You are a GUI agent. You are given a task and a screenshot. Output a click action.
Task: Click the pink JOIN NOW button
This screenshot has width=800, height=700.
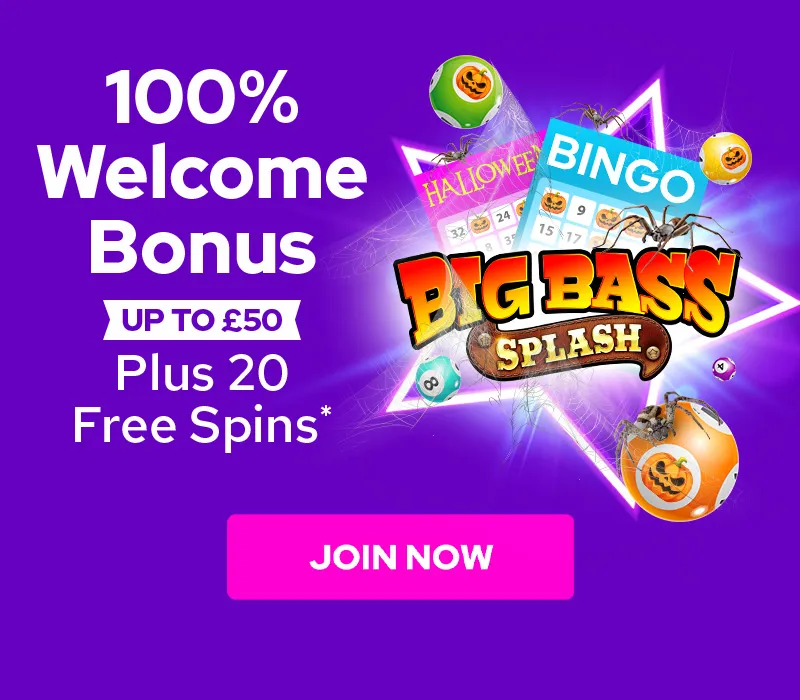pos(401,557)
